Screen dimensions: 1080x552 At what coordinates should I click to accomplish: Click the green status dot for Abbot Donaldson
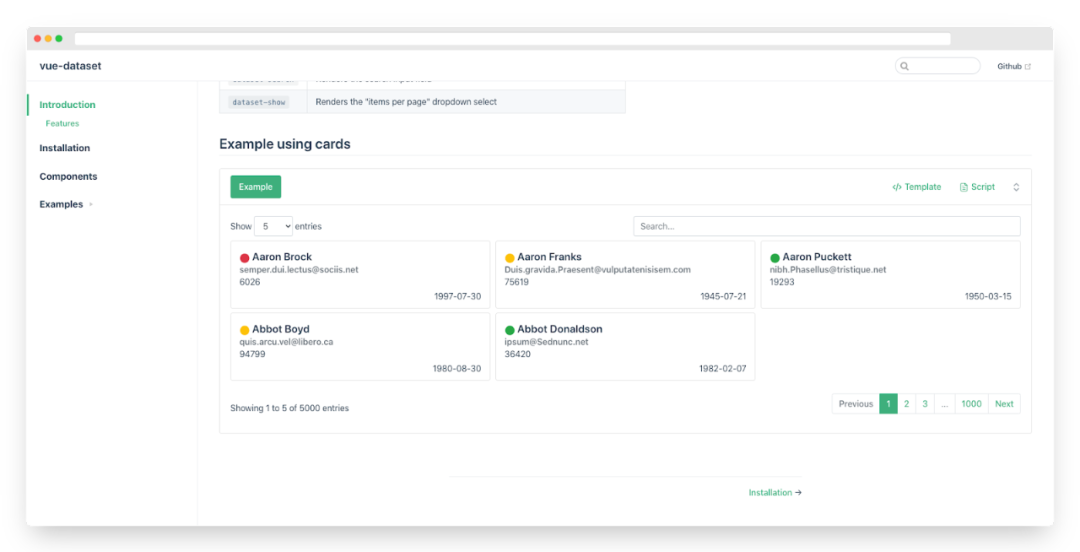pos(510,330)
